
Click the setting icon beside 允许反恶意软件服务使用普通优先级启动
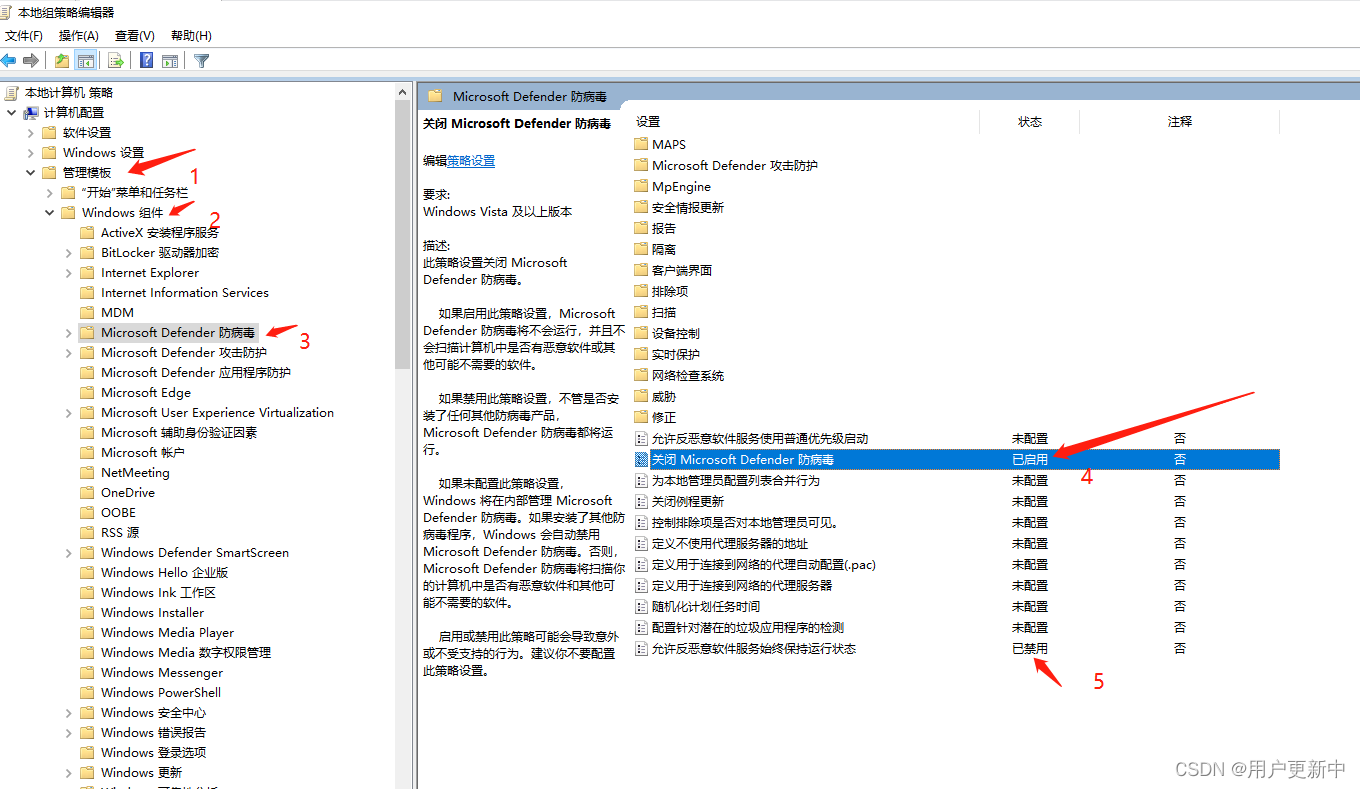click(x=641, y=438)
